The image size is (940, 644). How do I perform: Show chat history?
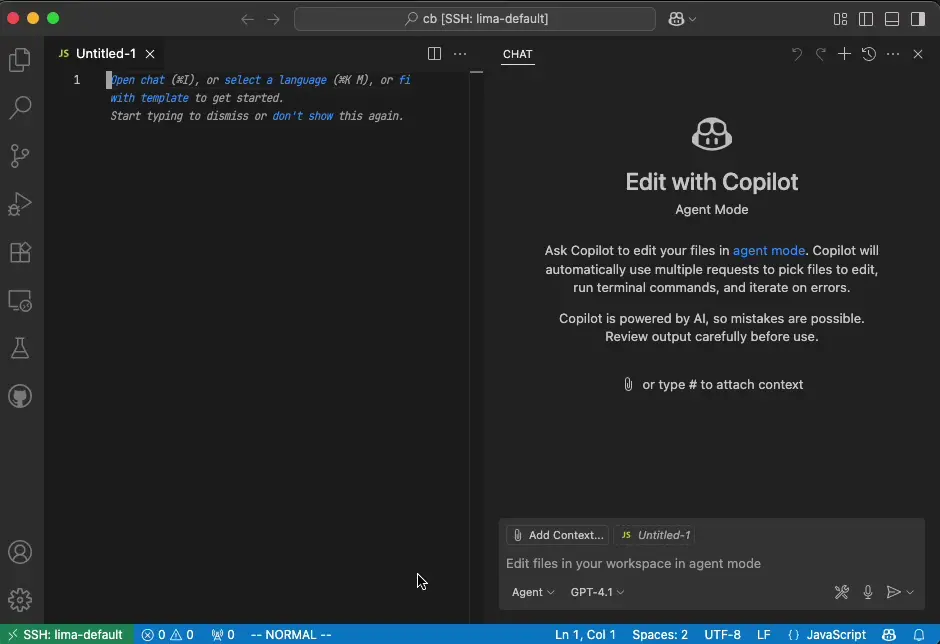[869, 54]
